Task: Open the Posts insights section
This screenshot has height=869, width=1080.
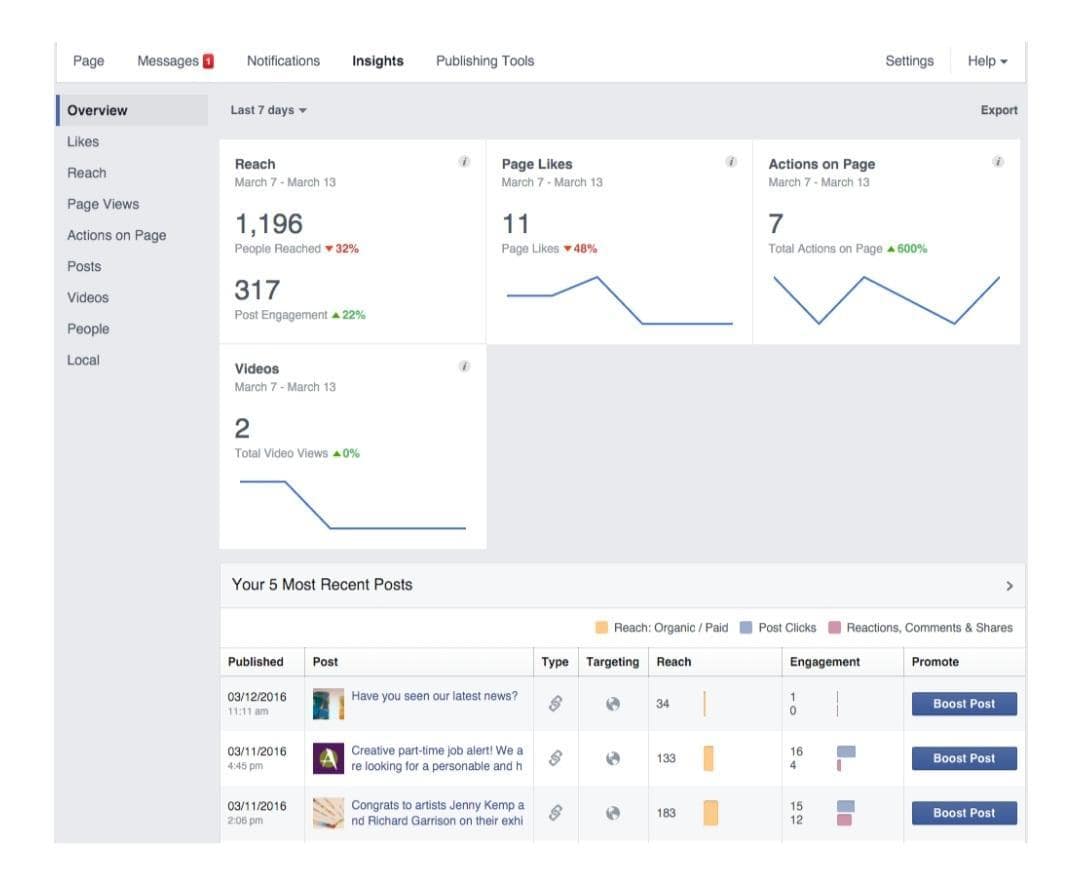Action: pyautogui.click(x=85, y=266)
